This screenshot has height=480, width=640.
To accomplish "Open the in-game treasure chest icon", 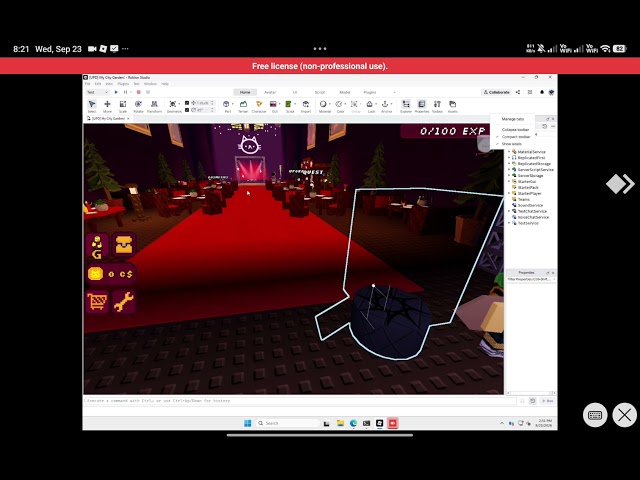I will (124, 244).
